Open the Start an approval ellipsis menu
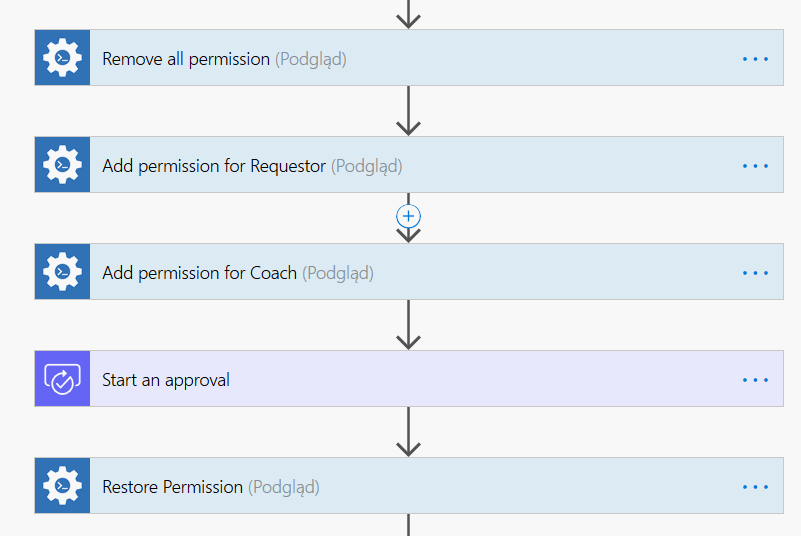The height and width of the screenshot is (536, 801). tap(755, 380)
